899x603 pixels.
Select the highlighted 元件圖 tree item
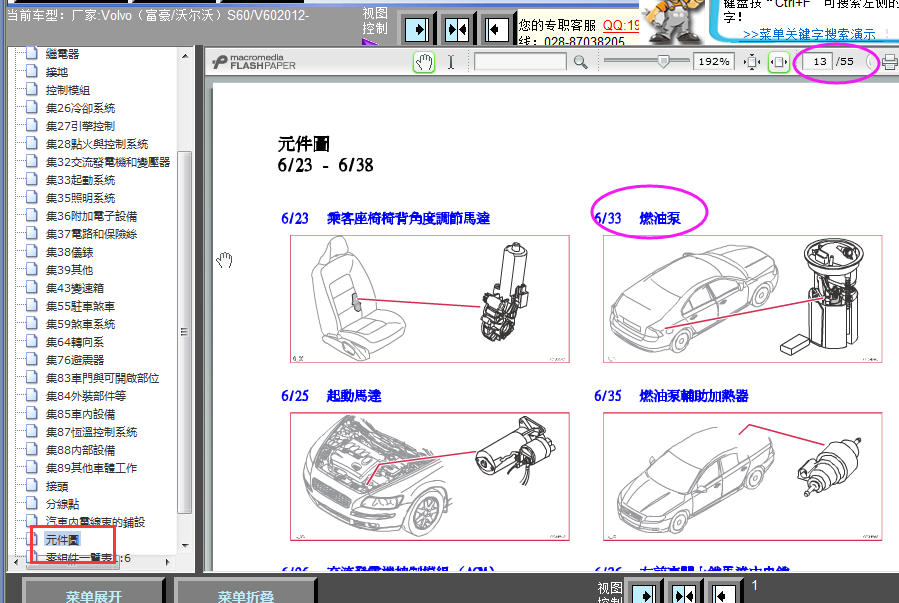point(62,540)
